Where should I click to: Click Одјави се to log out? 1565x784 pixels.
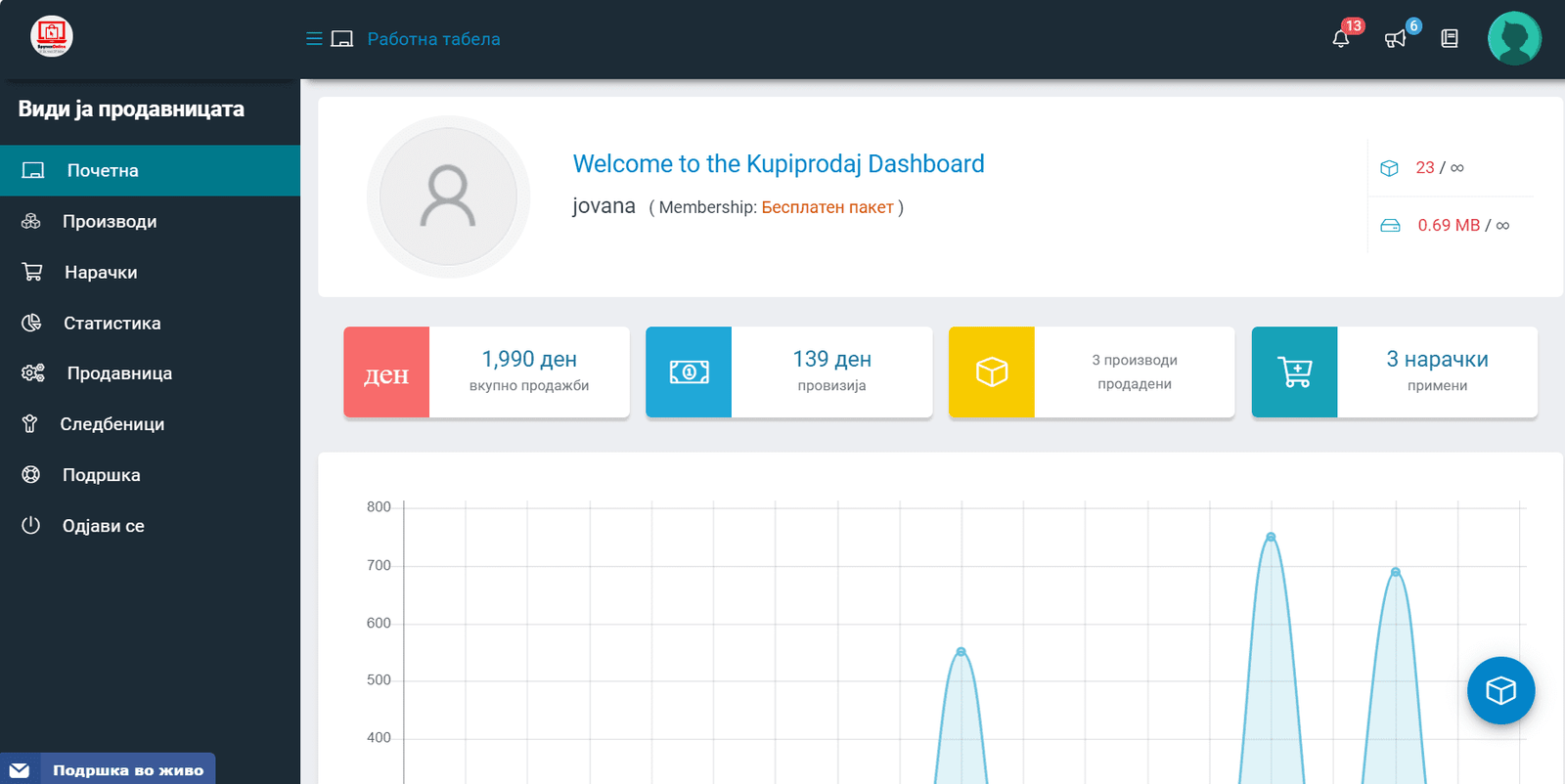(x=150, y=526)
